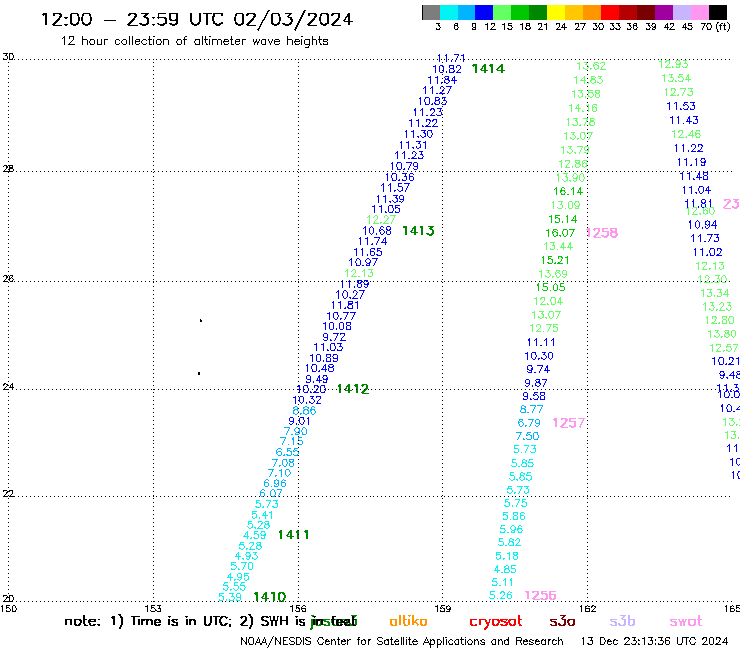Select the bright red legend swatch

point(609,12)
